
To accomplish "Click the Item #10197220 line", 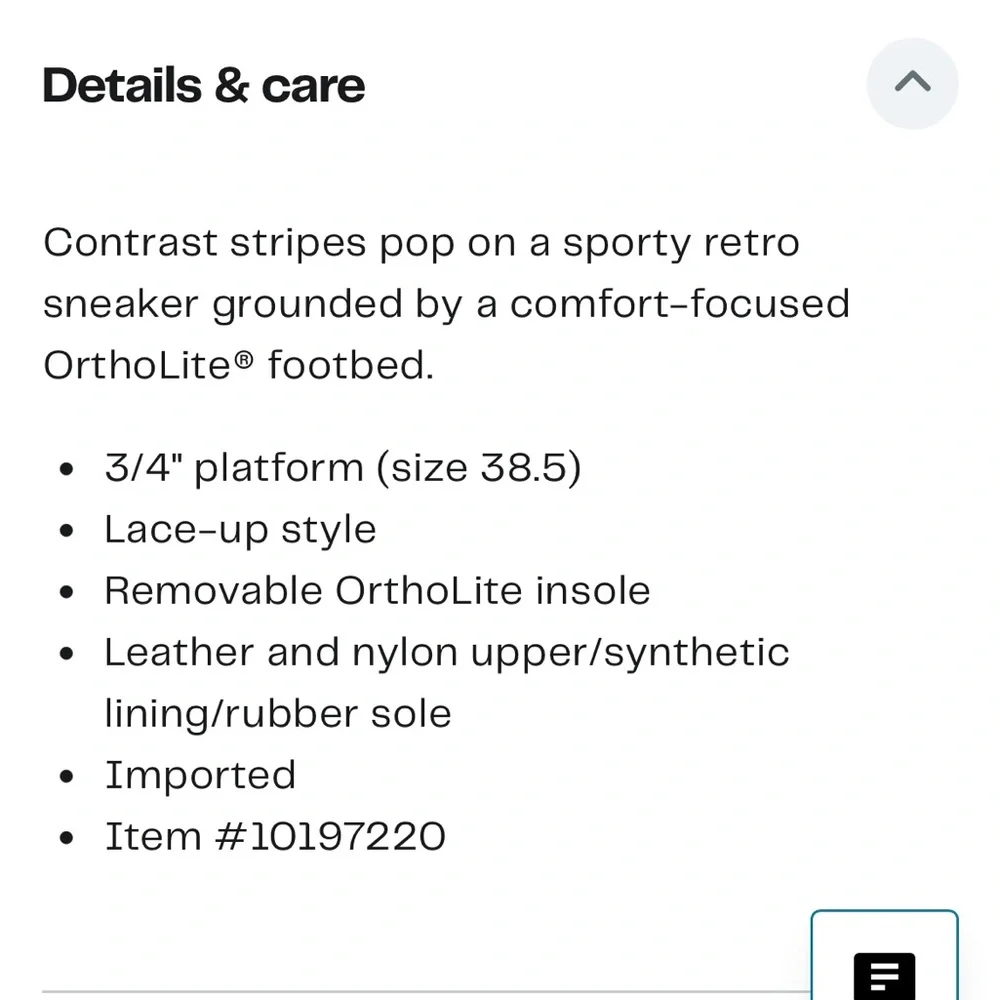I will 275,837.
